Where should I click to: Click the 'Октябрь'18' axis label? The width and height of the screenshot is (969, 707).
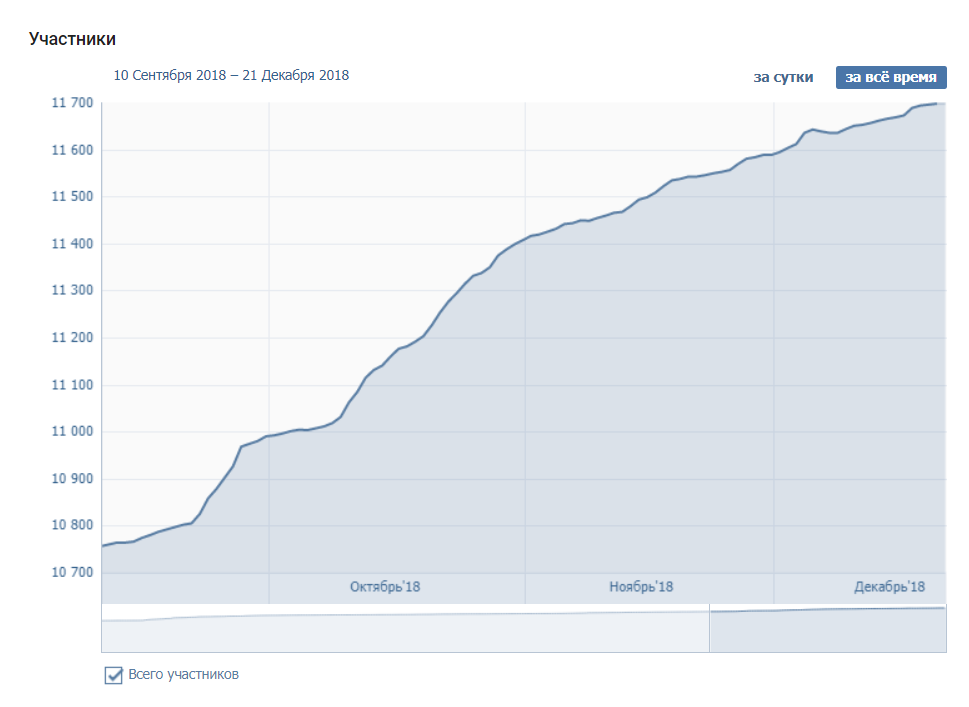pyautogui.click(x=385, y=586)
